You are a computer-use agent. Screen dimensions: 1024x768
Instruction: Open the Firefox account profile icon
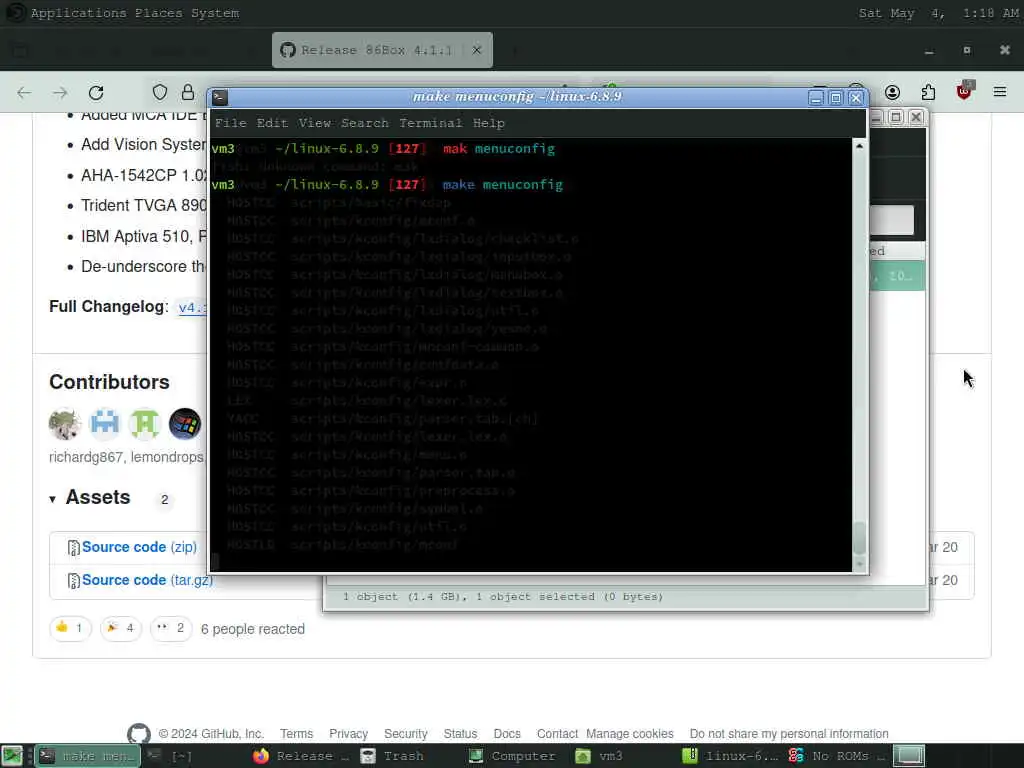tap(893, 92)
